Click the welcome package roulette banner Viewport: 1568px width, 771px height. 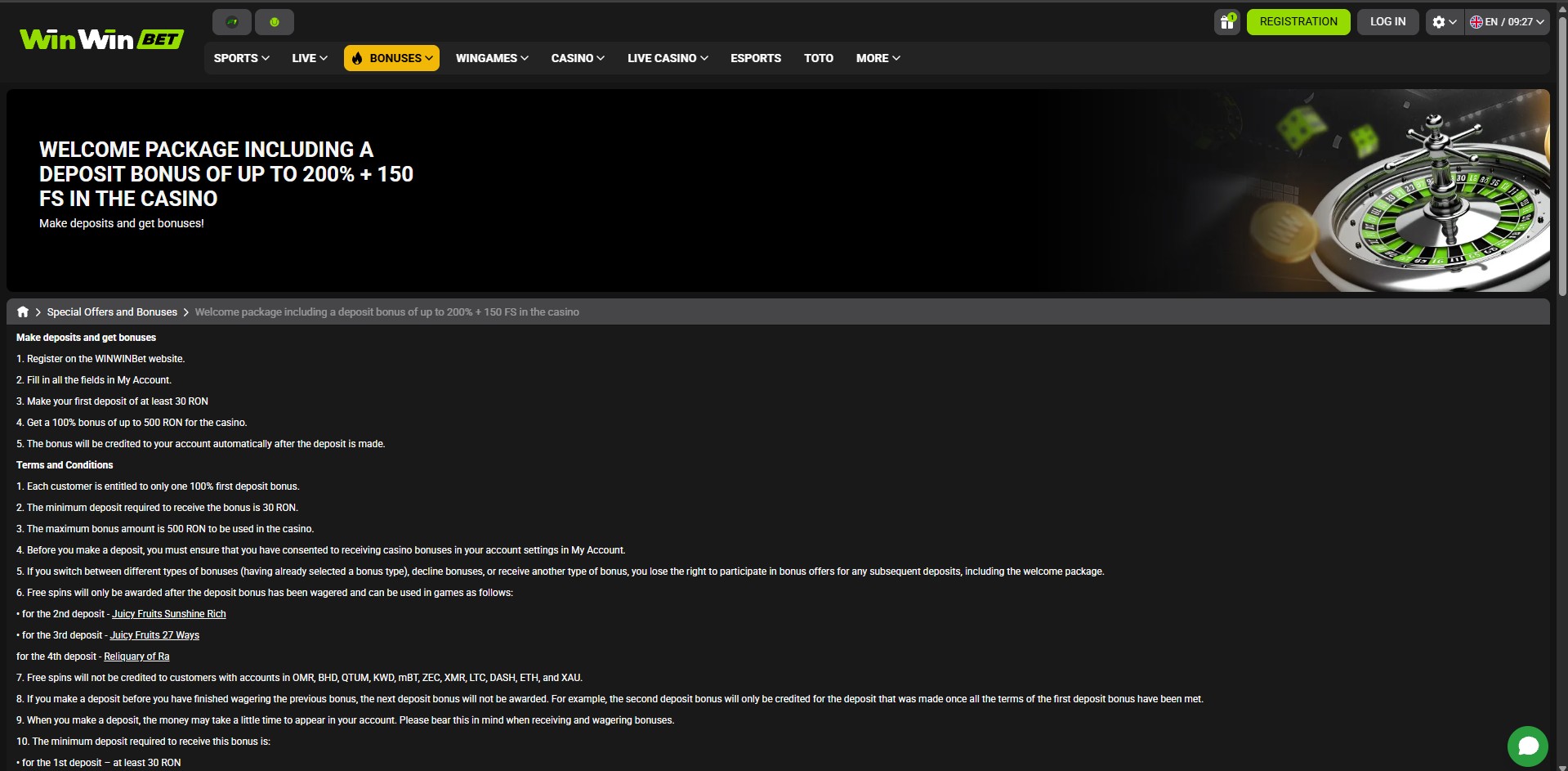pos(778,191)
